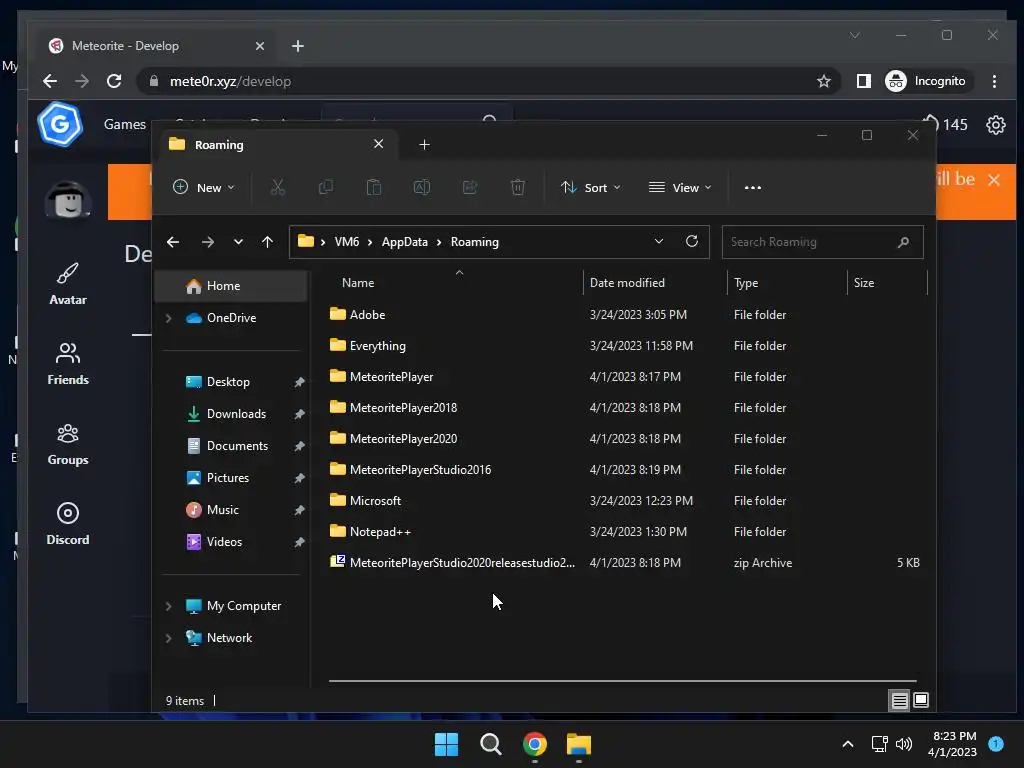Reload the Chrome page
The height and width of the screenshot is (768, 1024).
(114, 81)
